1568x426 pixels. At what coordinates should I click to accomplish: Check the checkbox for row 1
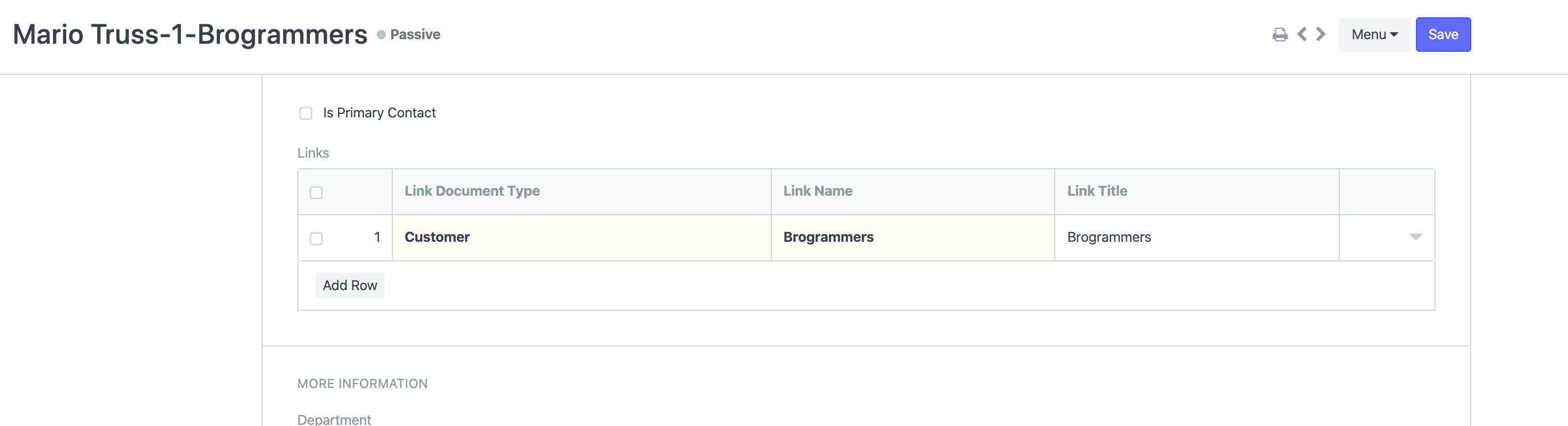click(316, 238)
